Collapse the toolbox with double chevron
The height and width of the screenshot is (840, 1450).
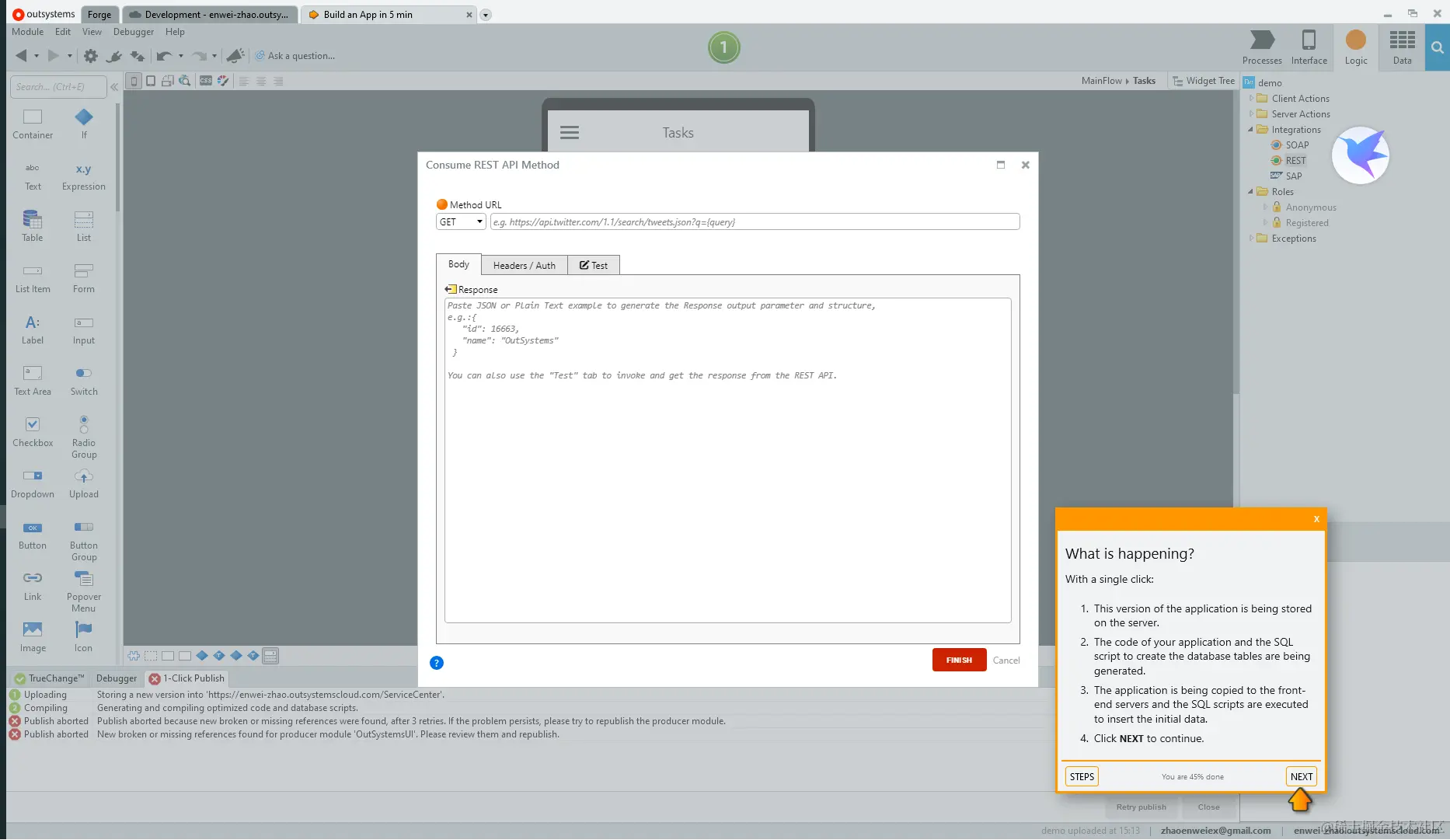[x=114, y=87]
